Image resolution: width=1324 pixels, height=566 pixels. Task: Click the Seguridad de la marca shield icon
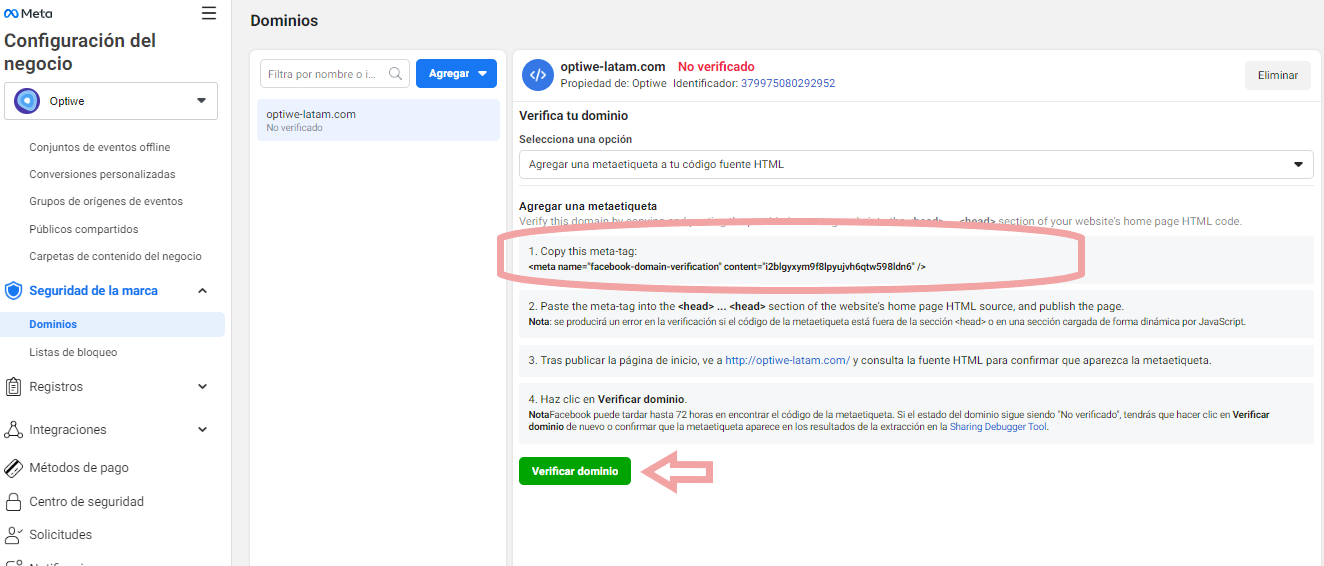pyautogui.click(x=13, y=291)
